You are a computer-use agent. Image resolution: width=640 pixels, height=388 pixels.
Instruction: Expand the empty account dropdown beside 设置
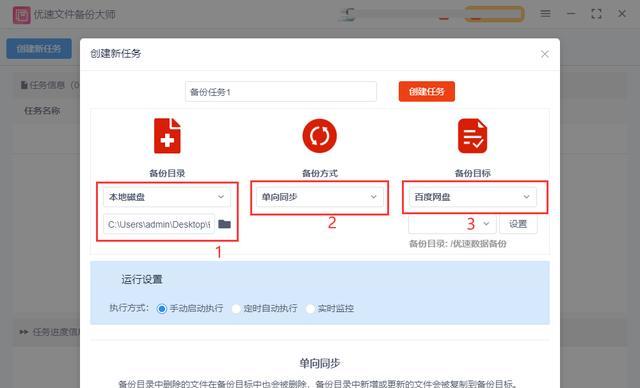coord(452,224)
